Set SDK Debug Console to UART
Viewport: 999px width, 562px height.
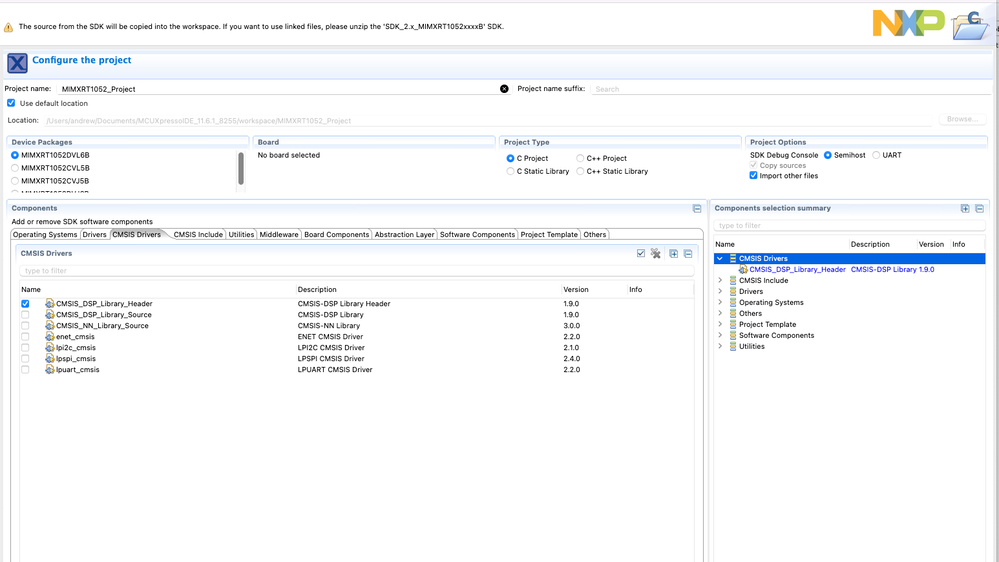[x=876, y=155]
